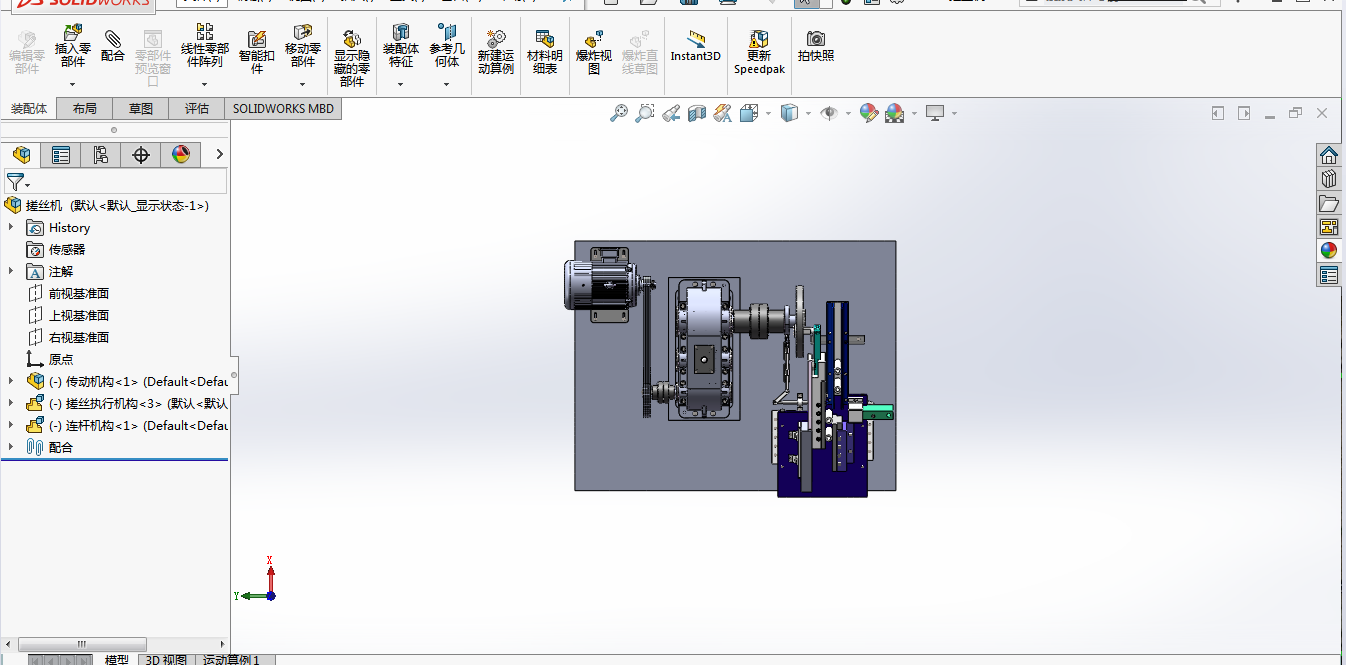Open the PropertyManager panel tab
Screen dimensions: 1346x665
pyautogui.click(x=61, y=155)
